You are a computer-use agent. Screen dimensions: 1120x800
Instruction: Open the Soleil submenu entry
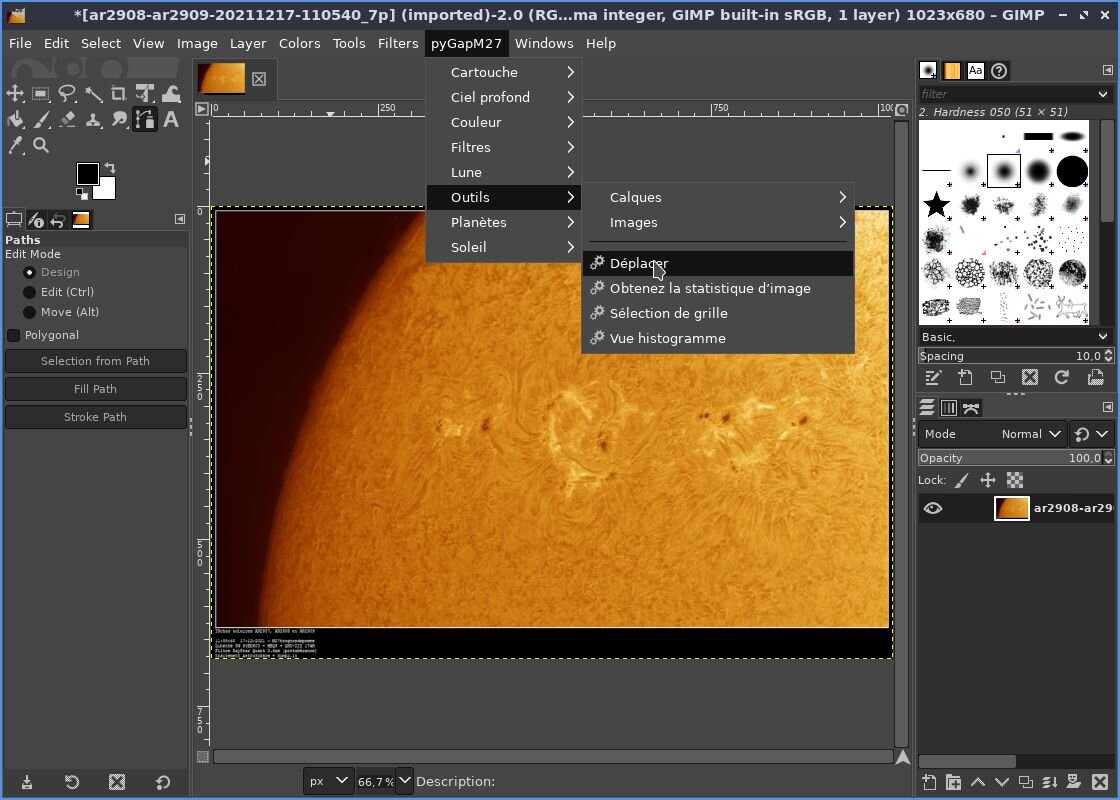[x=469, y=247]
